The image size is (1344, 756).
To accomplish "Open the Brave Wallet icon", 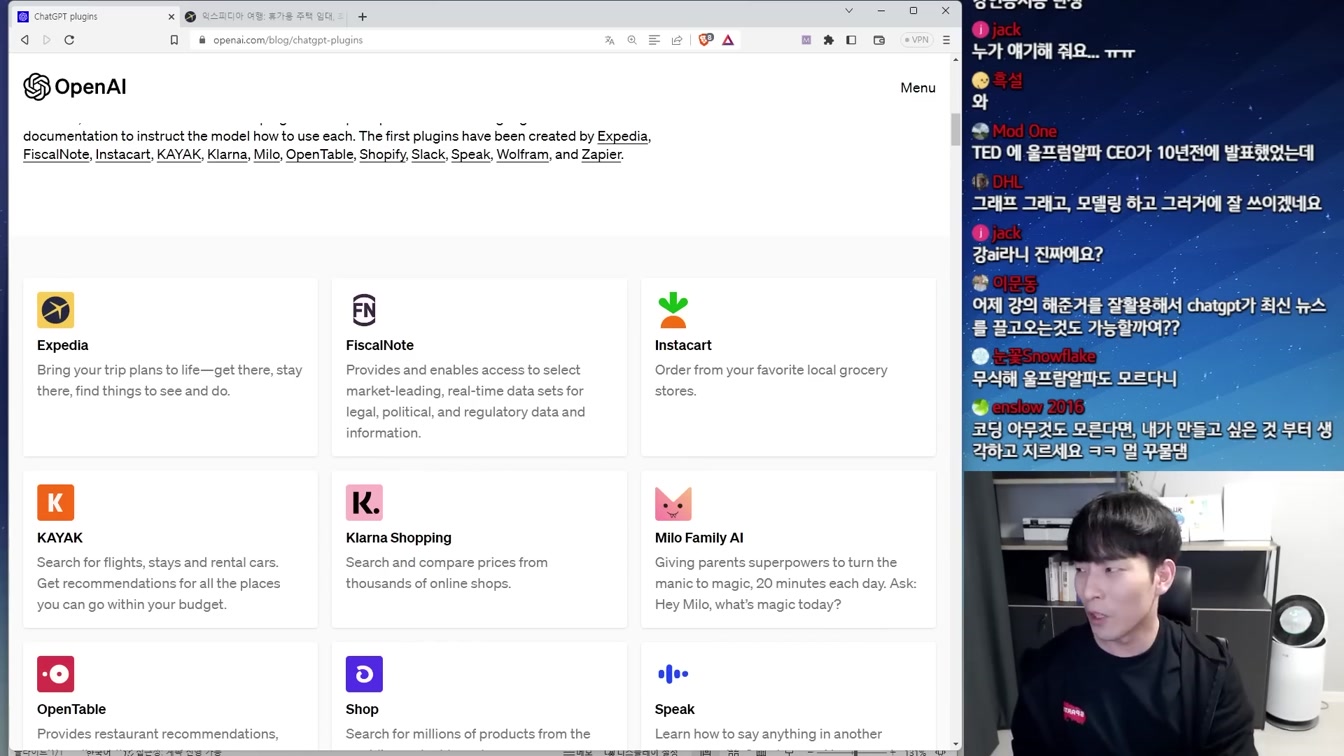I will click(879, 40).
